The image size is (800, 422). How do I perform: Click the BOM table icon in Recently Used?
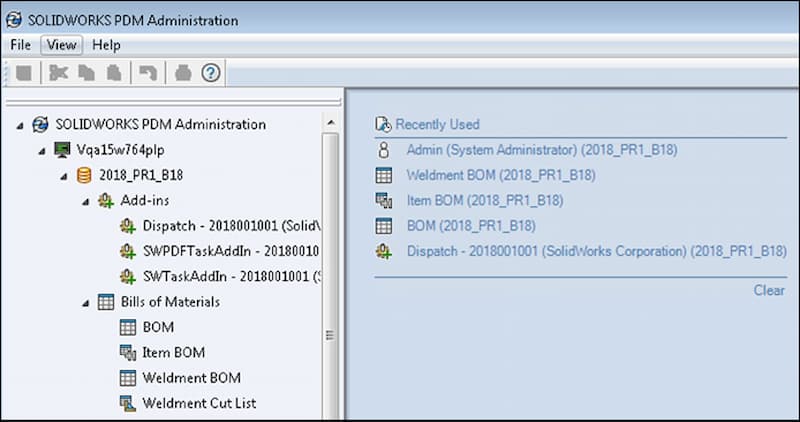[x=383, y=226]
